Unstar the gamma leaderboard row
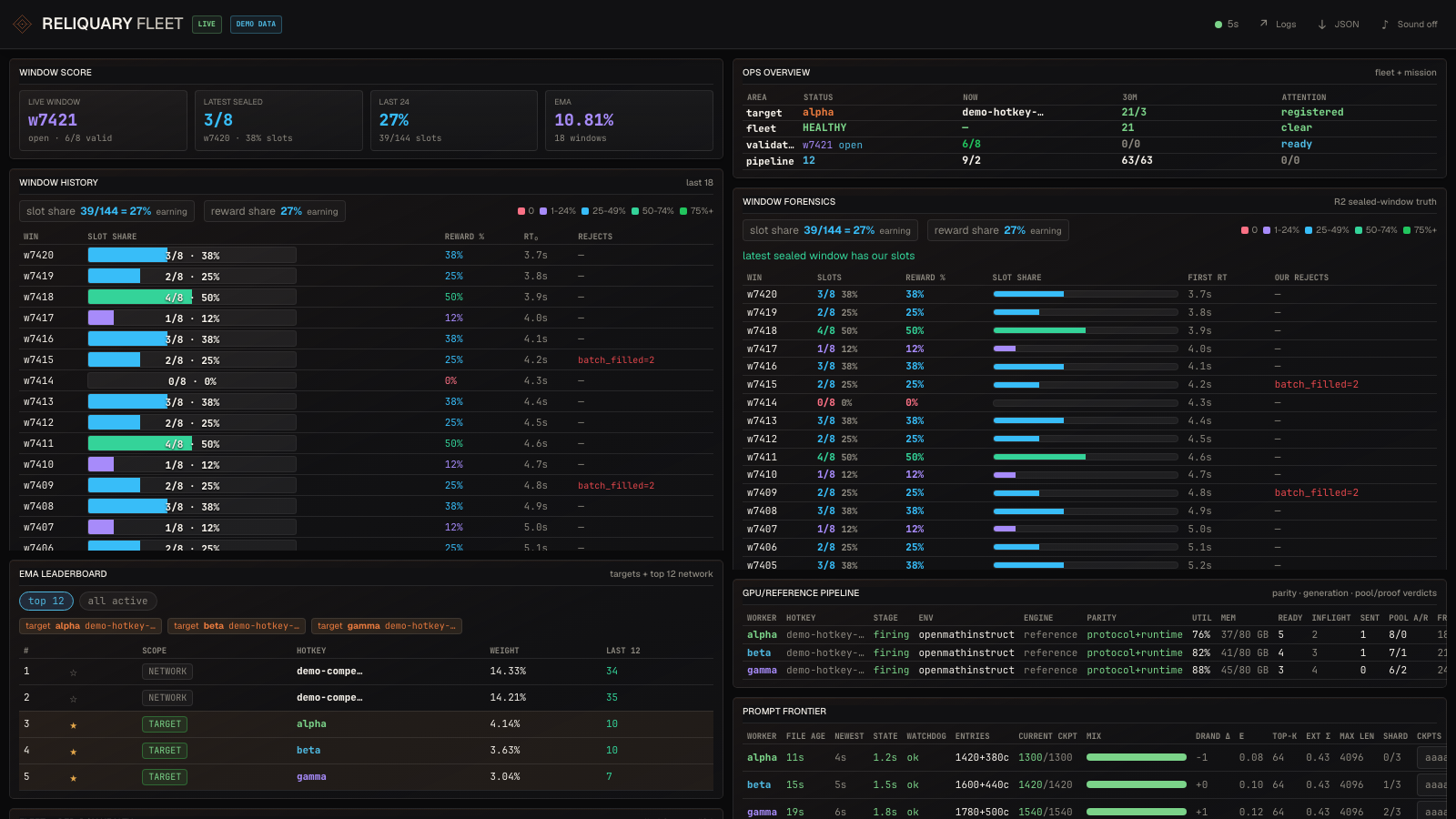This screenshot has width=1456, height=819. [x=74, y=778]
